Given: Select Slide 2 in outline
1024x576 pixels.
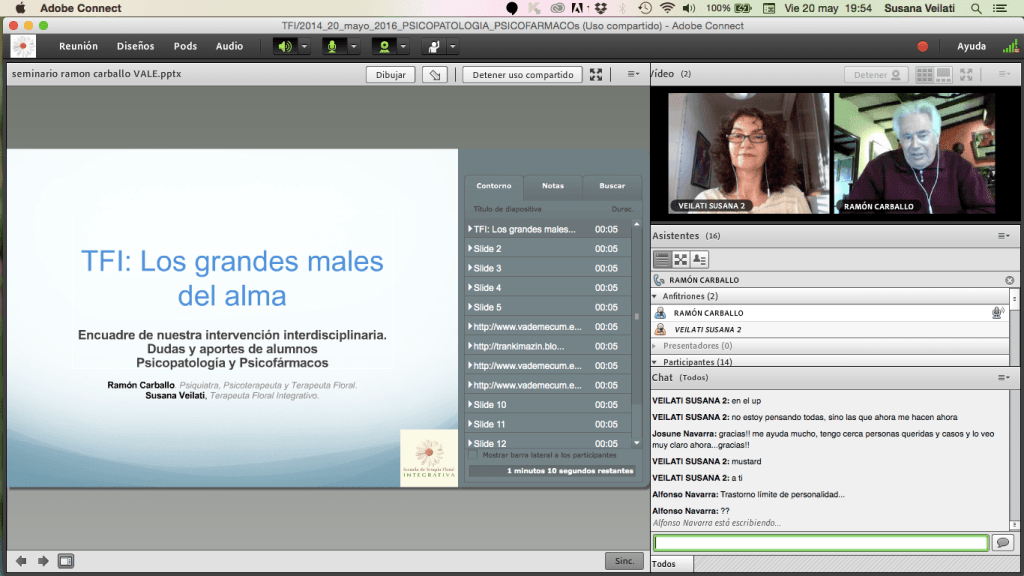Looking at the screenshot, I should (548, 249).
